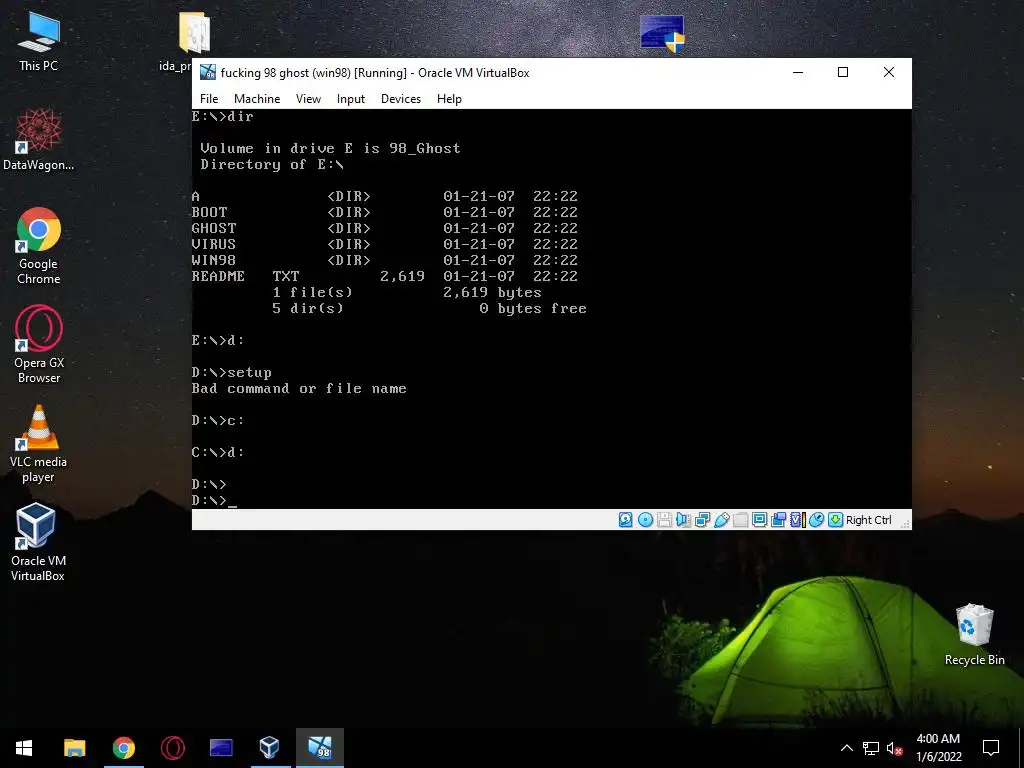Open File Explorer from the taskbar
Screen dimensions: 1024x768
coord(74,748)
